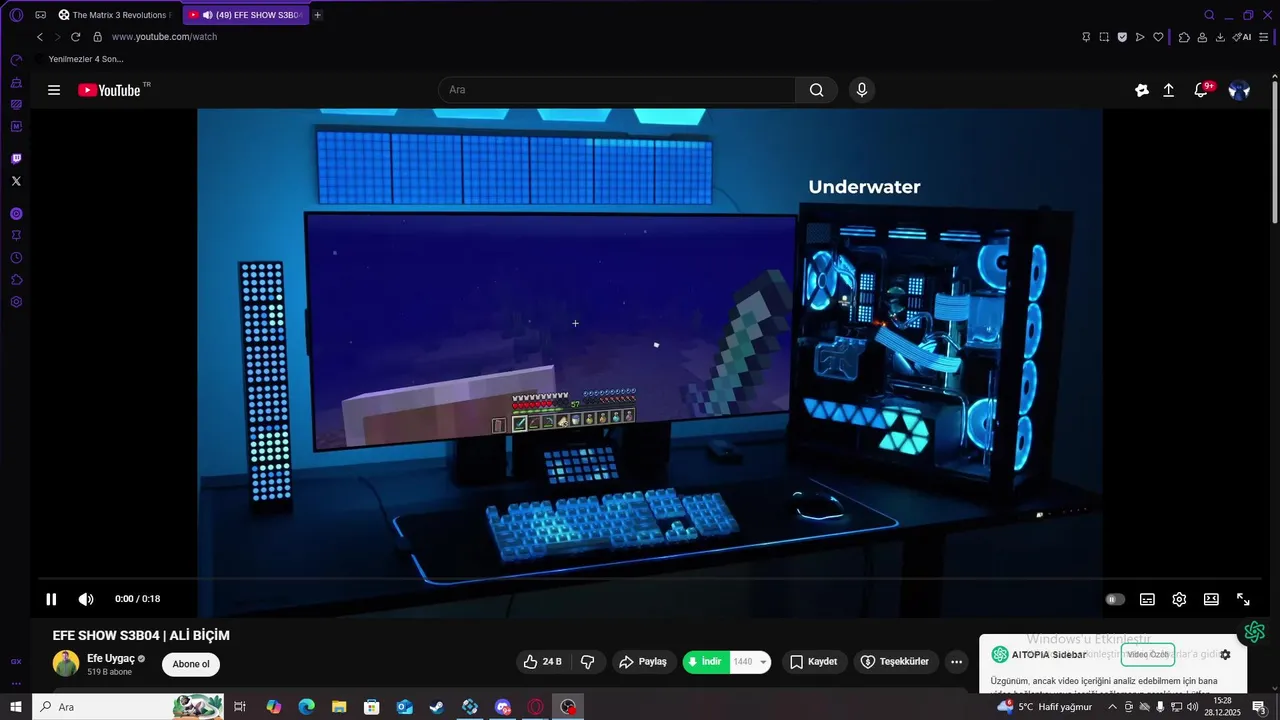
Task: Focus the YouTube Ara search field
Action: [617, 90]
